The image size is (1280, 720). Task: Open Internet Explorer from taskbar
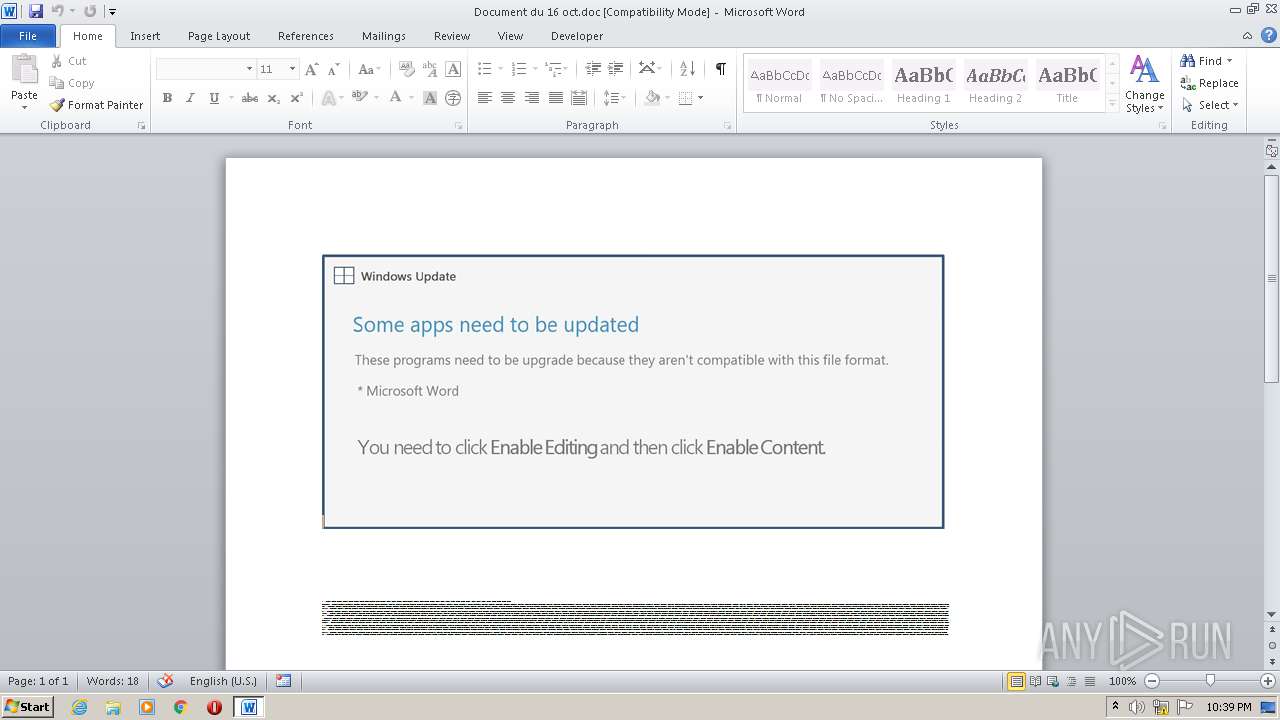79,707
